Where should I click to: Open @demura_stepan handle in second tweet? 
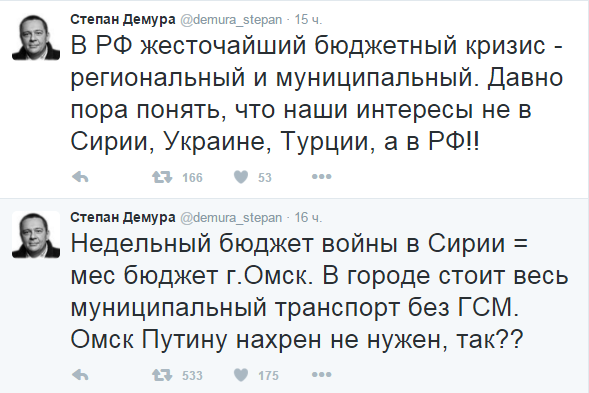(x=231, y=218)
